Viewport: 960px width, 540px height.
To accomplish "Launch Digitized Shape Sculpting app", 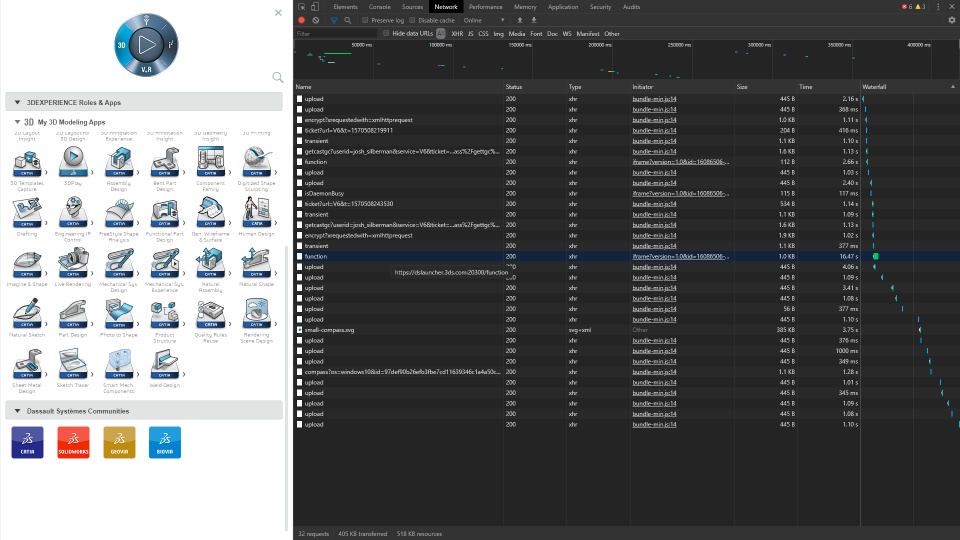I will [257, 163].
